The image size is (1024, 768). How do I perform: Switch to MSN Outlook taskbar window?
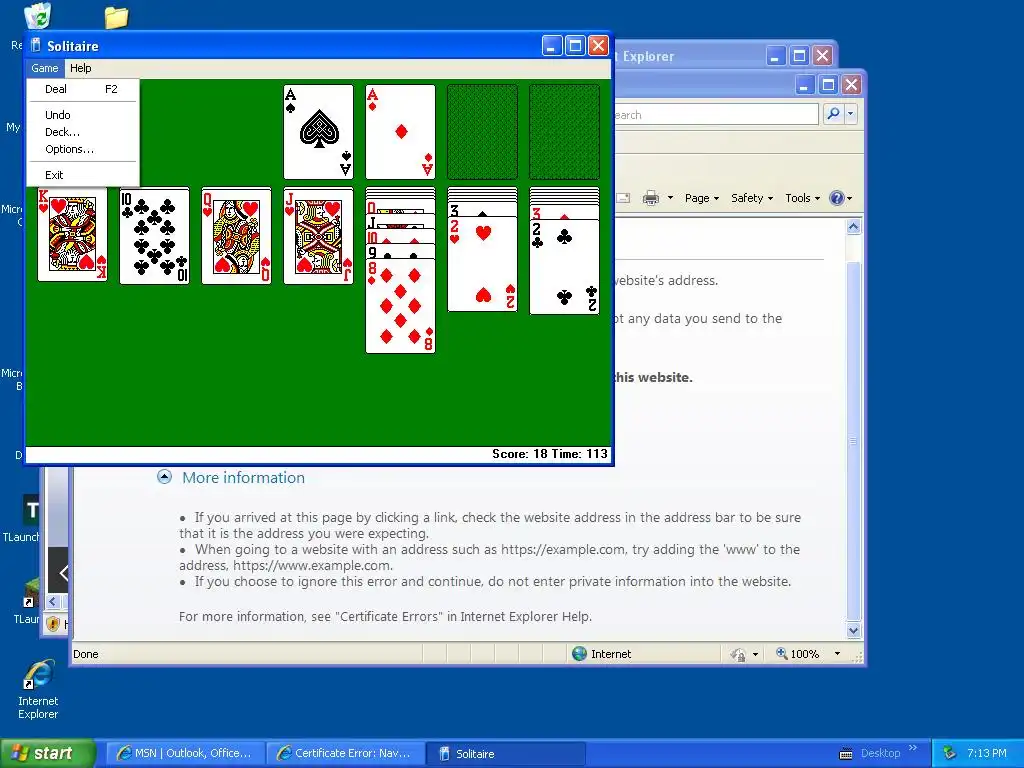(185, 753)
